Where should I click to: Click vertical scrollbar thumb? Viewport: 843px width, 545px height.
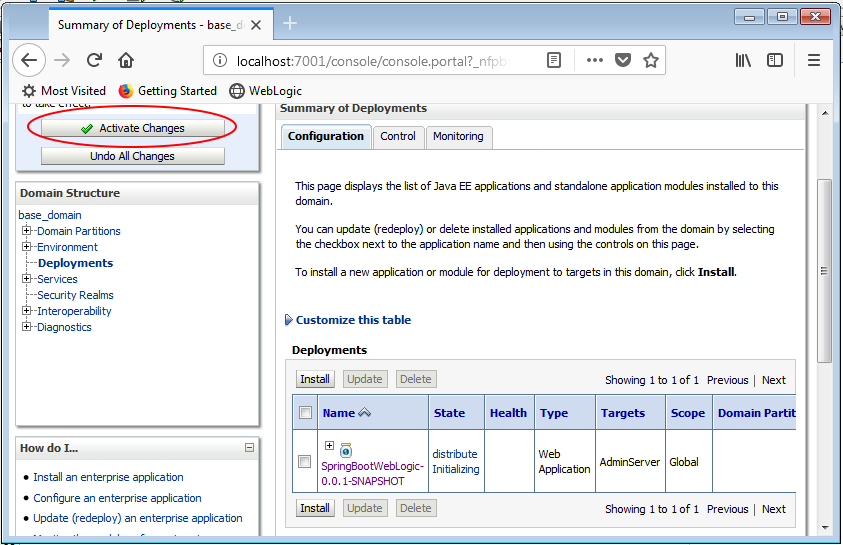pyautogui.click(x=824, y=271)
